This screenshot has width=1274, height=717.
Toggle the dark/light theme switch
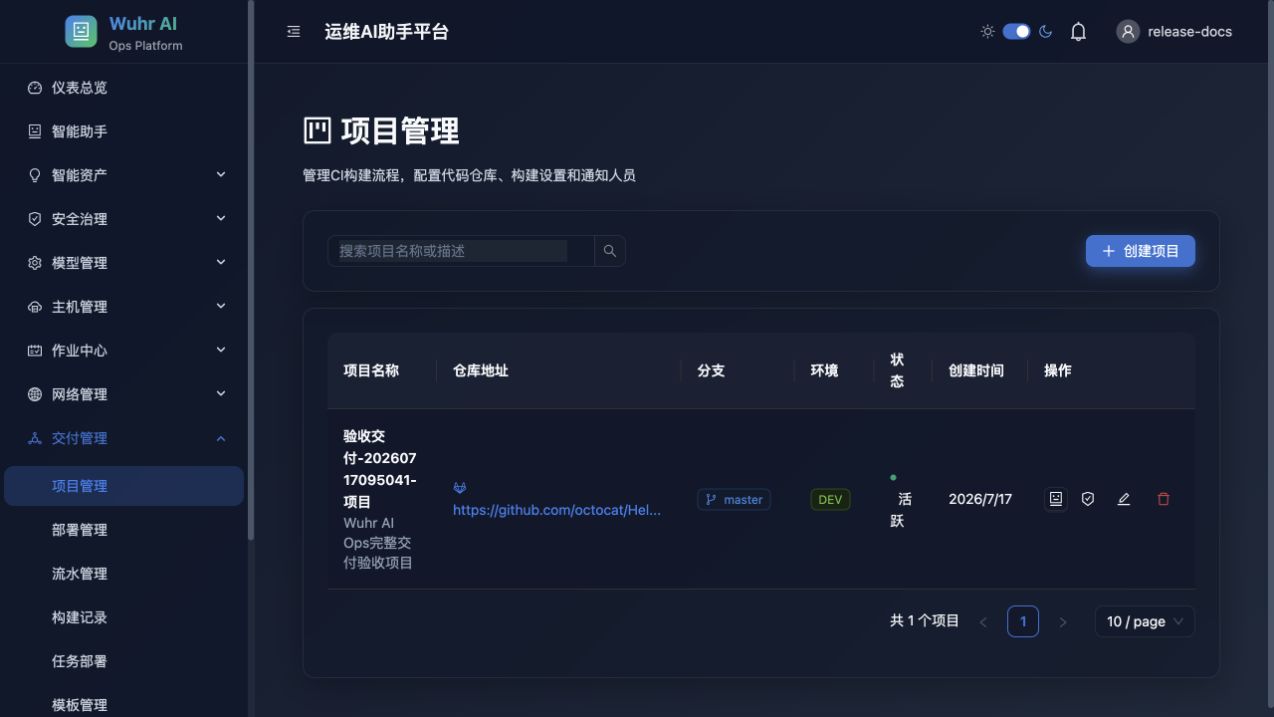tap(1016, 31)
